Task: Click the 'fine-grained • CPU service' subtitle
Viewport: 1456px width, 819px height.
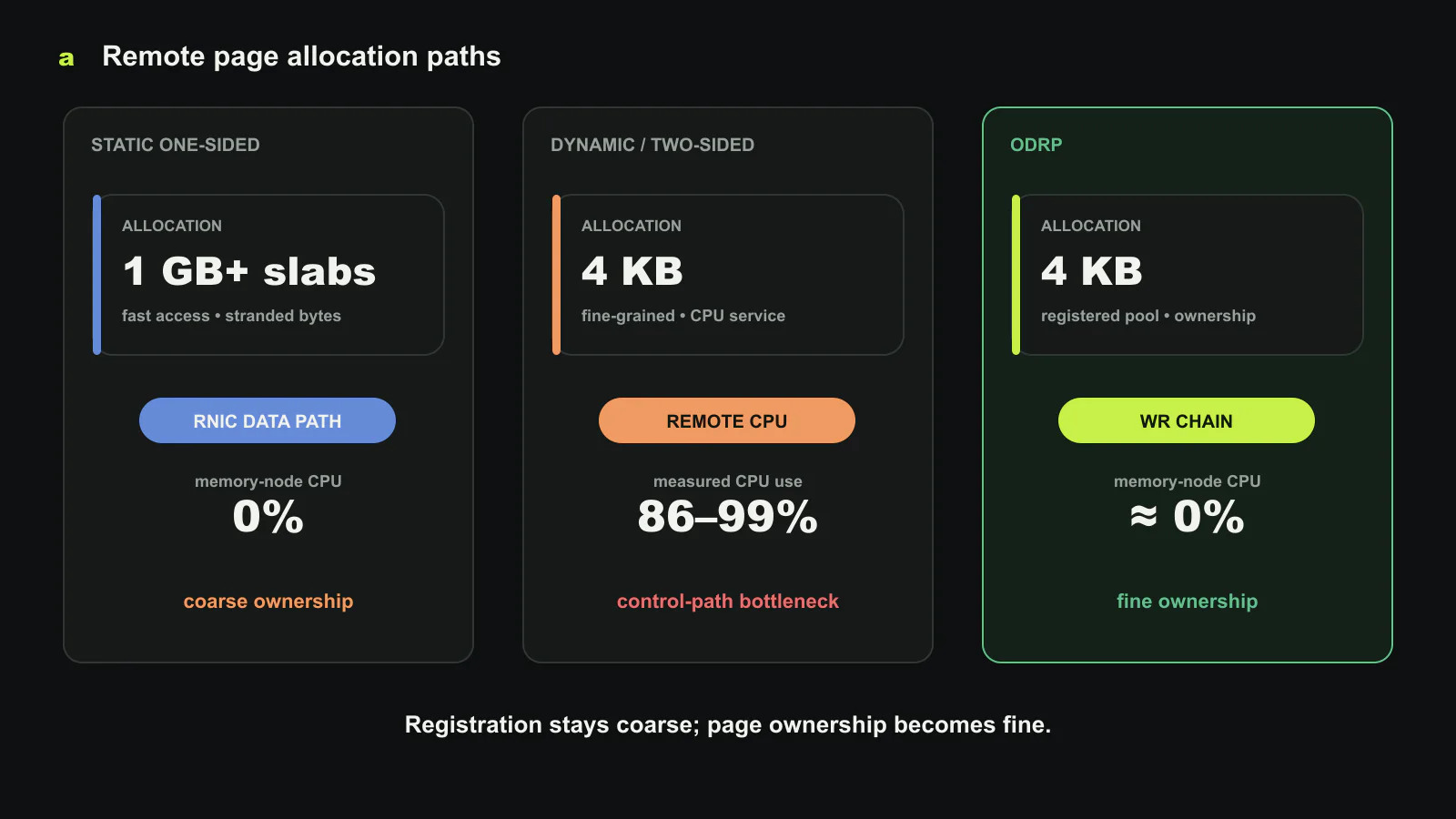Action: (x=683, y=316)
